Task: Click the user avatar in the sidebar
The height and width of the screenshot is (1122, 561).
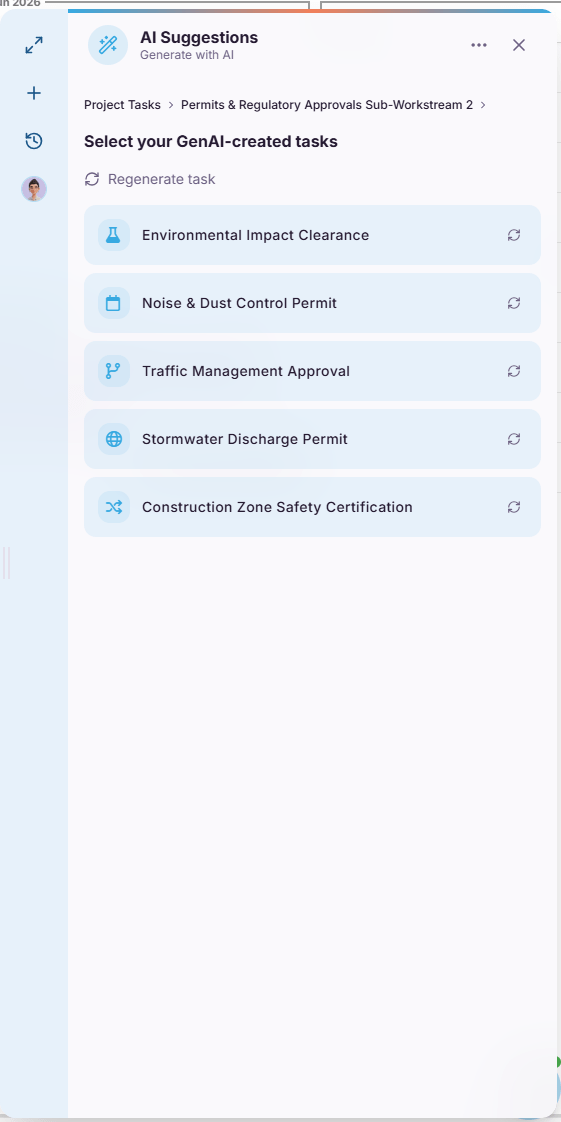Action: tap(34, 189)
